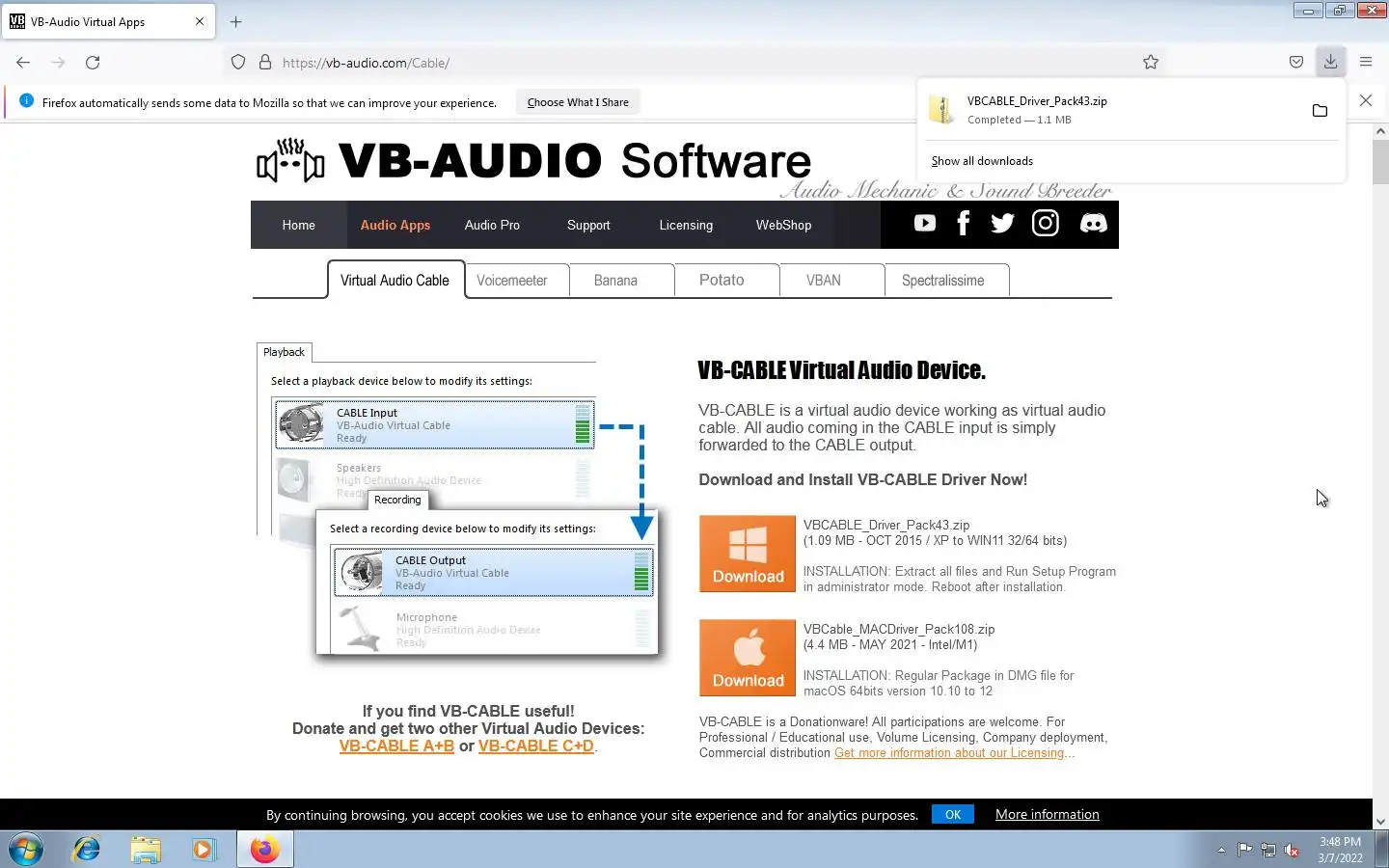Click Show all downloads

pos(982,161)
